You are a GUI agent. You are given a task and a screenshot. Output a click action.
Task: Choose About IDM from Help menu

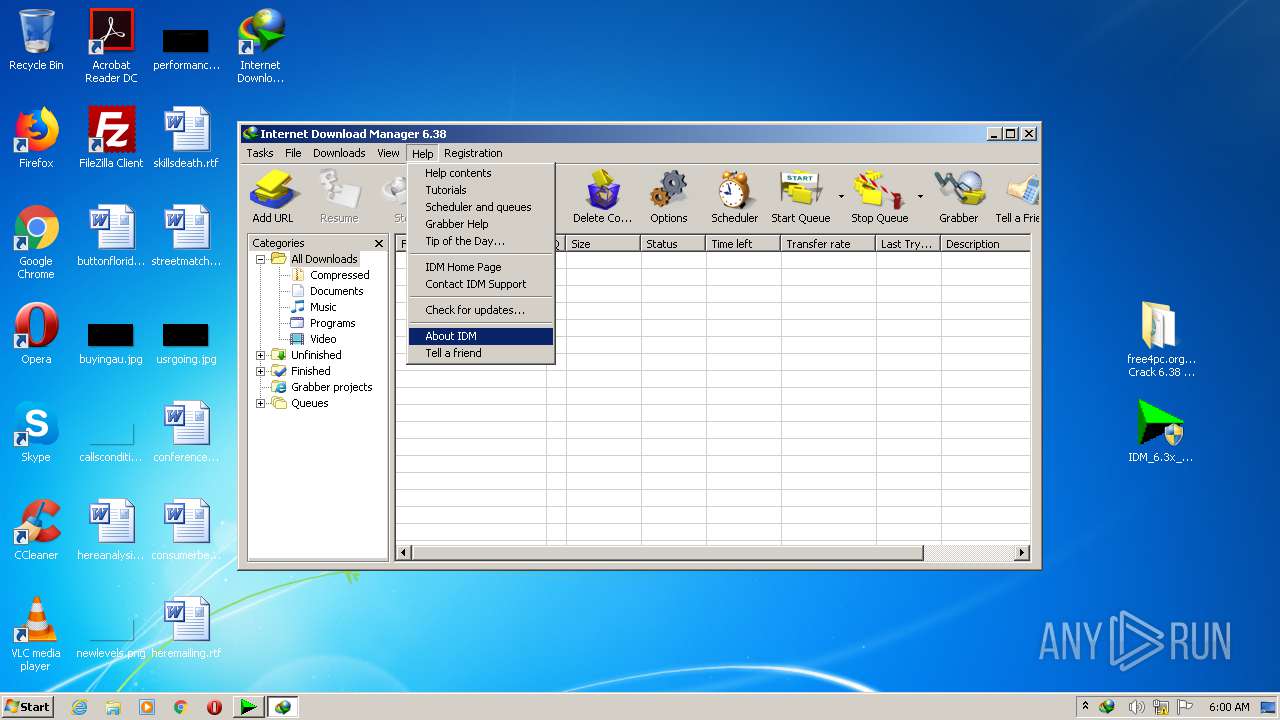point(481,336)
